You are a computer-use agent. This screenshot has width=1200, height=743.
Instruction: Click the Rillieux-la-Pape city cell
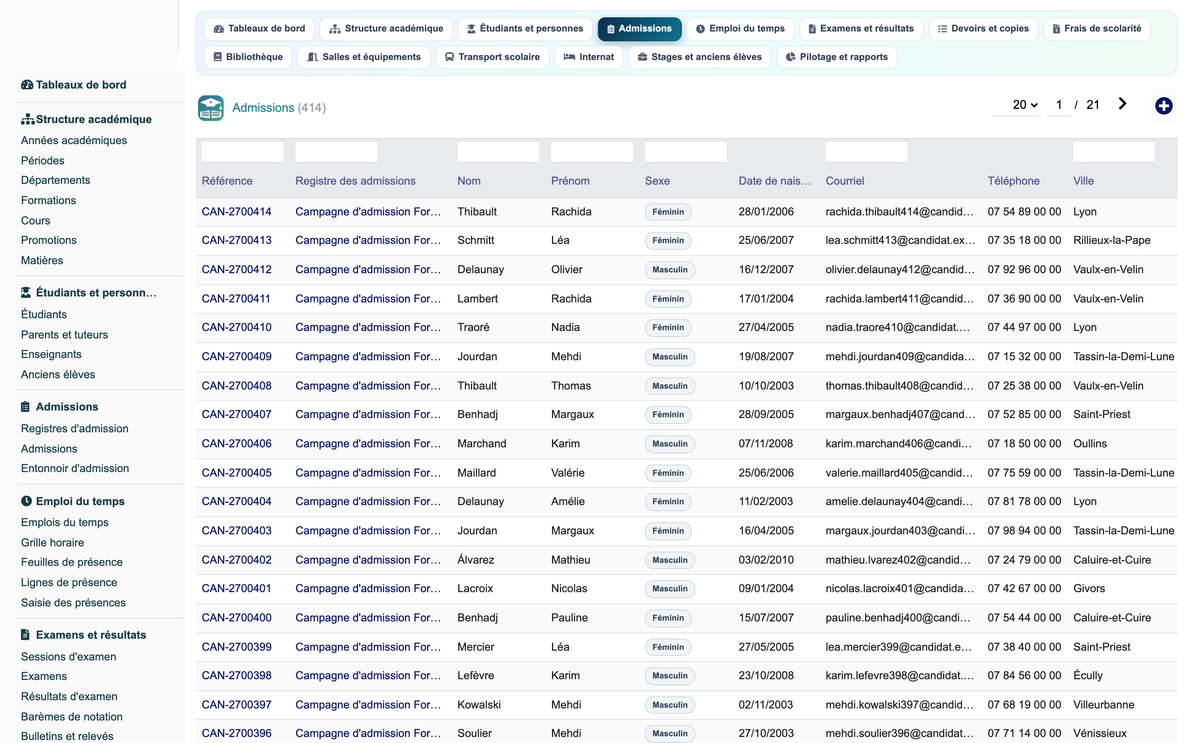click(1112, 241)
